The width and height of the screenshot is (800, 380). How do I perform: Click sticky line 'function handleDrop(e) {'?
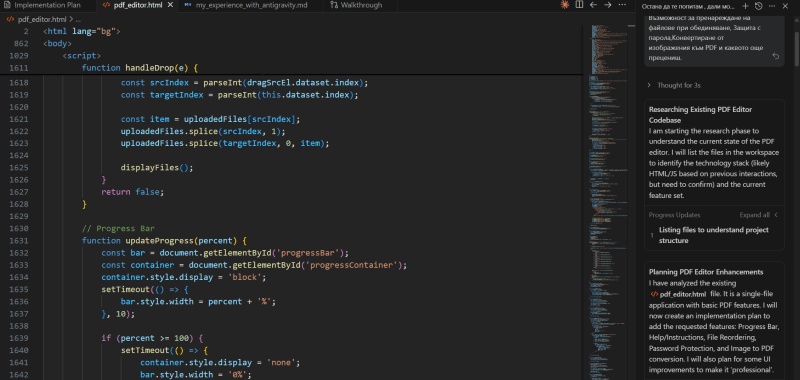pyautogui.click(x=140, y=68)
